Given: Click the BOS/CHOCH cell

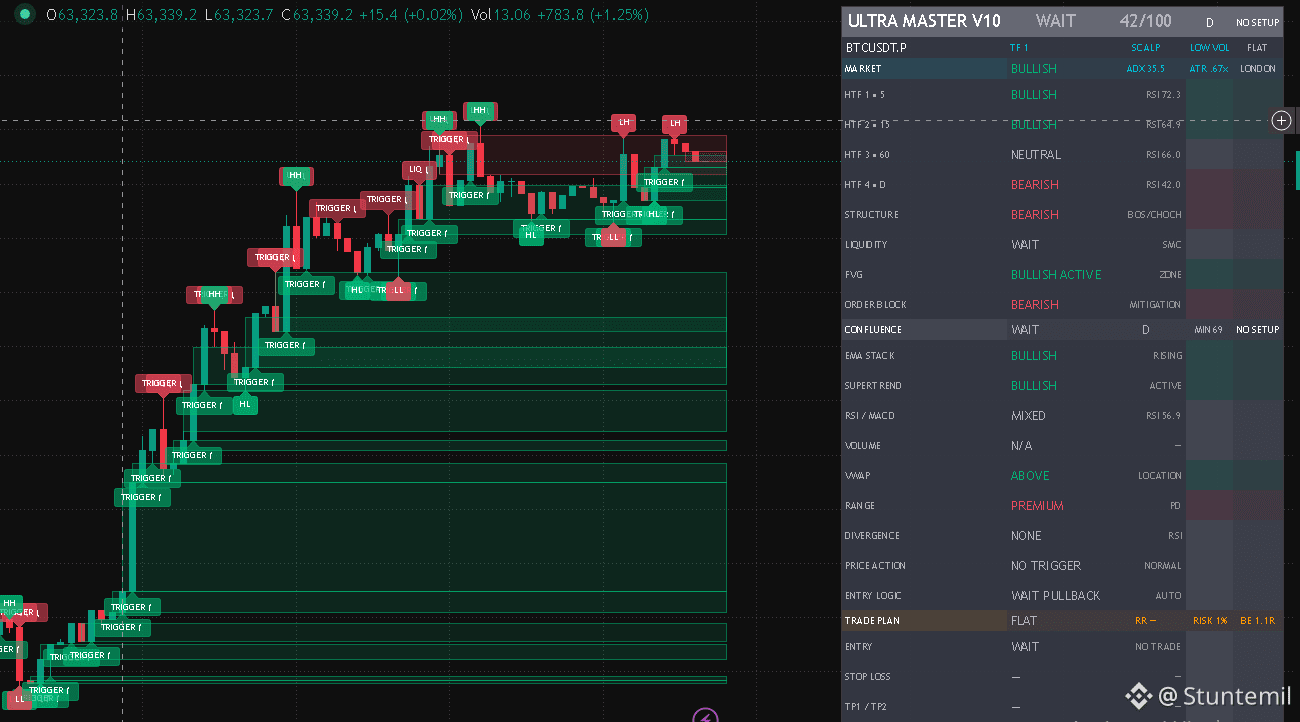Looking at the screenshot, I should point(1155,215).
